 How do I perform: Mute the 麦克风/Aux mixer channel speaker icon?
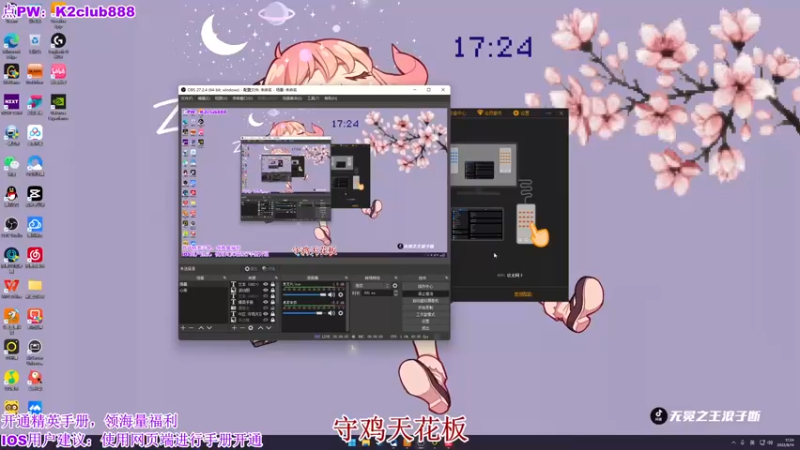[332, 294]
